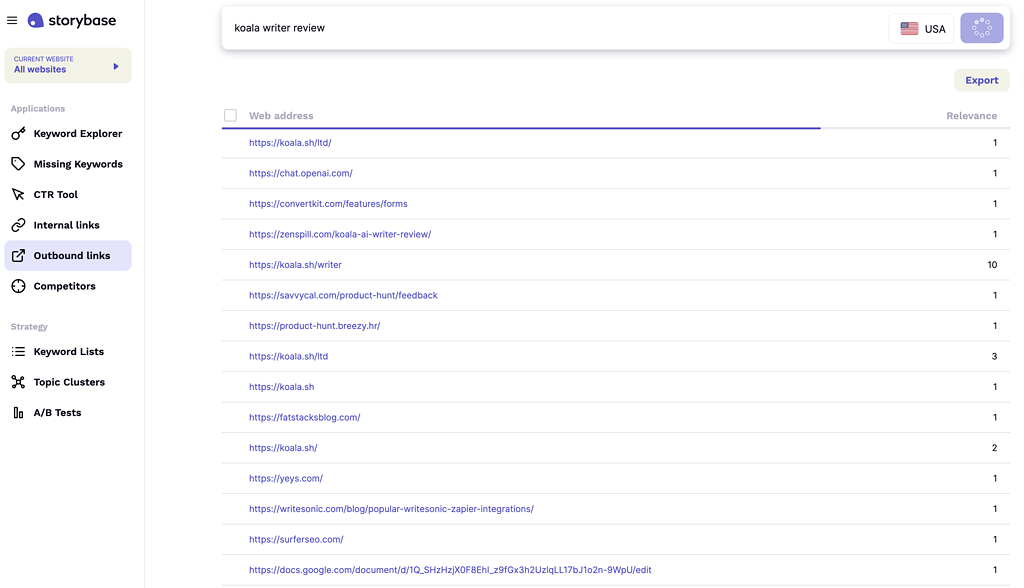Viewport: 1024px width, 588px height.
Task: Open link https://fatstacksblog.com/
Action: [x=304, y=417]
